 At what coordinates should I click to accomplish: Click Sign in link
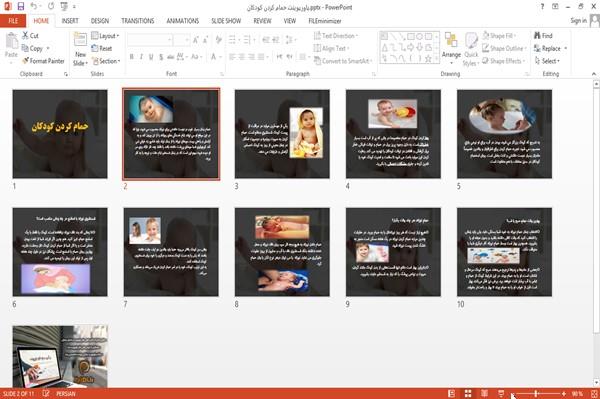pos(578,21)
